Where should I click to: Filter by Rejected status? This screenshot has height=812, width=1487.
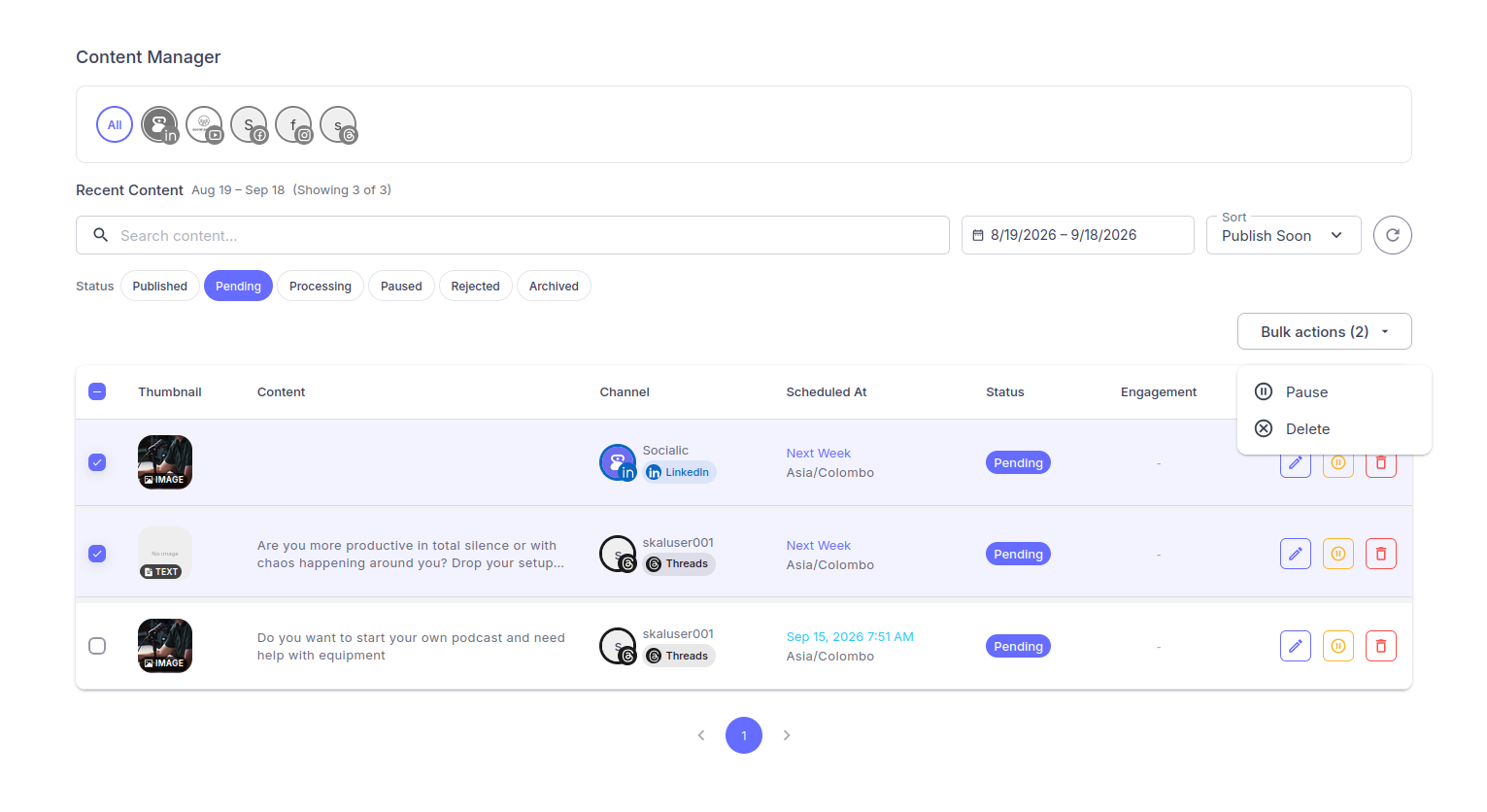pyautogui.click(x=476, y=286)
